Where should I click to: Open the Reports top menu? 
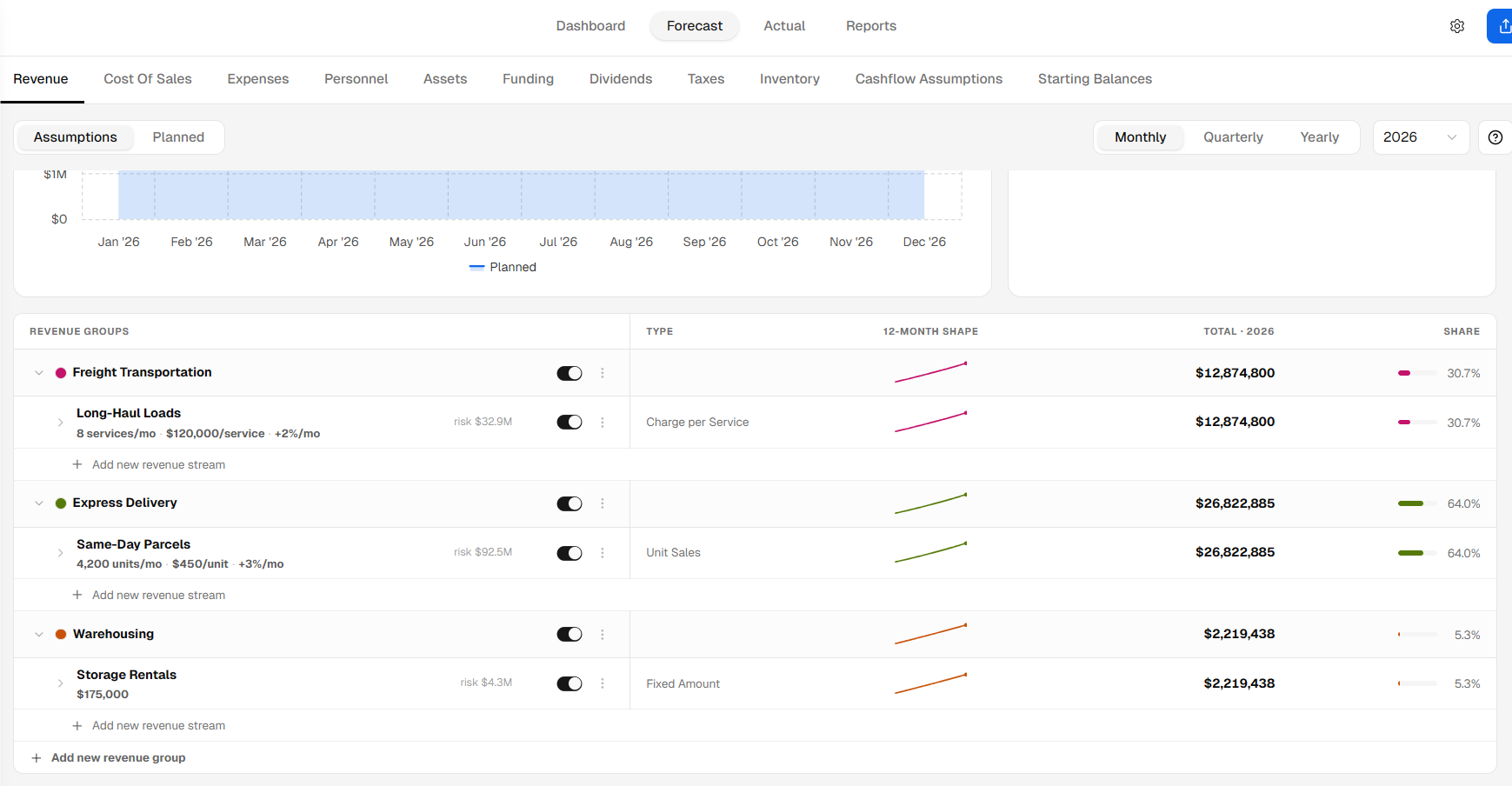(x=871, y=26)
